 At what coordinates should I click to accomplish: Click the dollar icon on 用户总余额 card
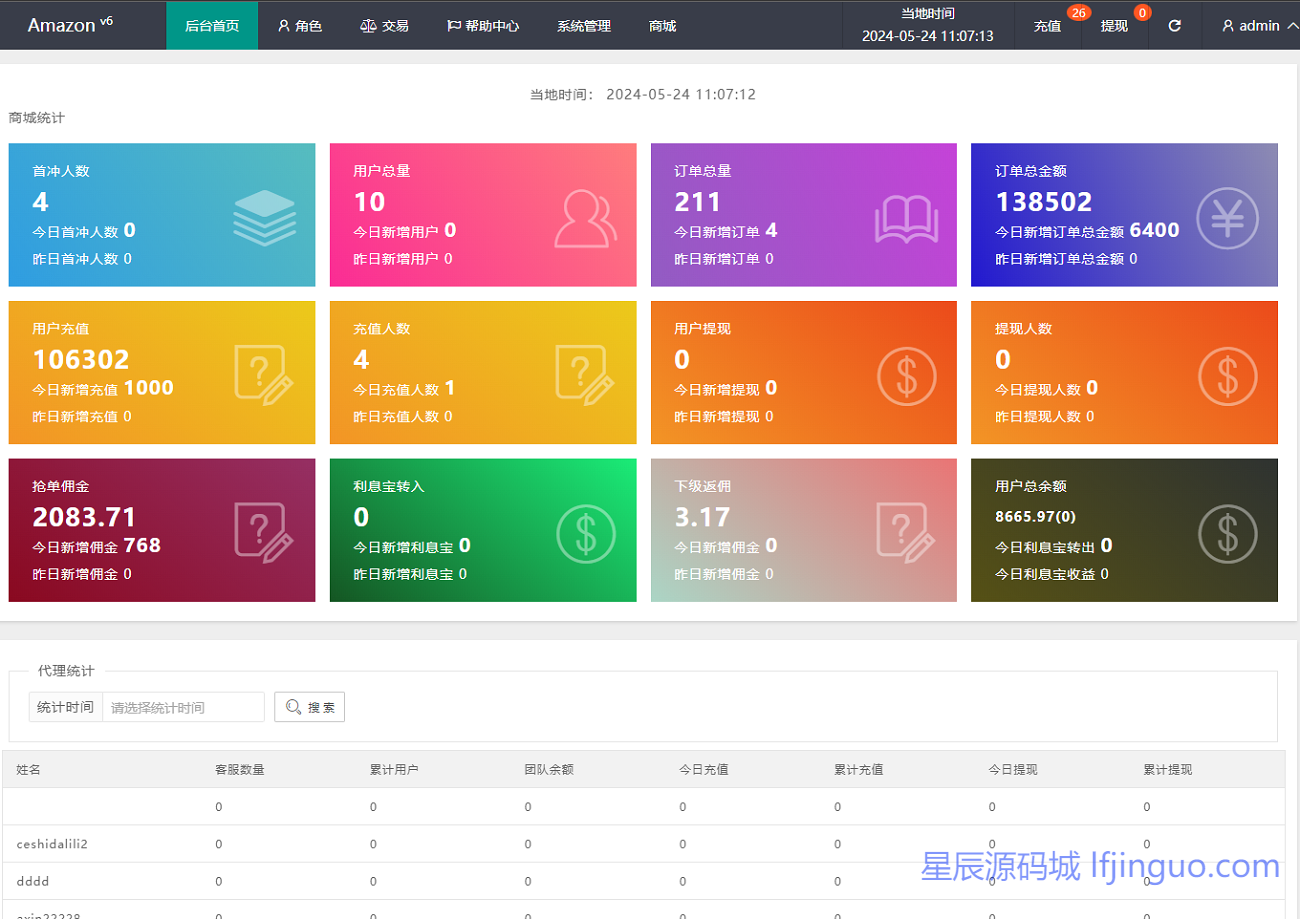click(1227, 533)
